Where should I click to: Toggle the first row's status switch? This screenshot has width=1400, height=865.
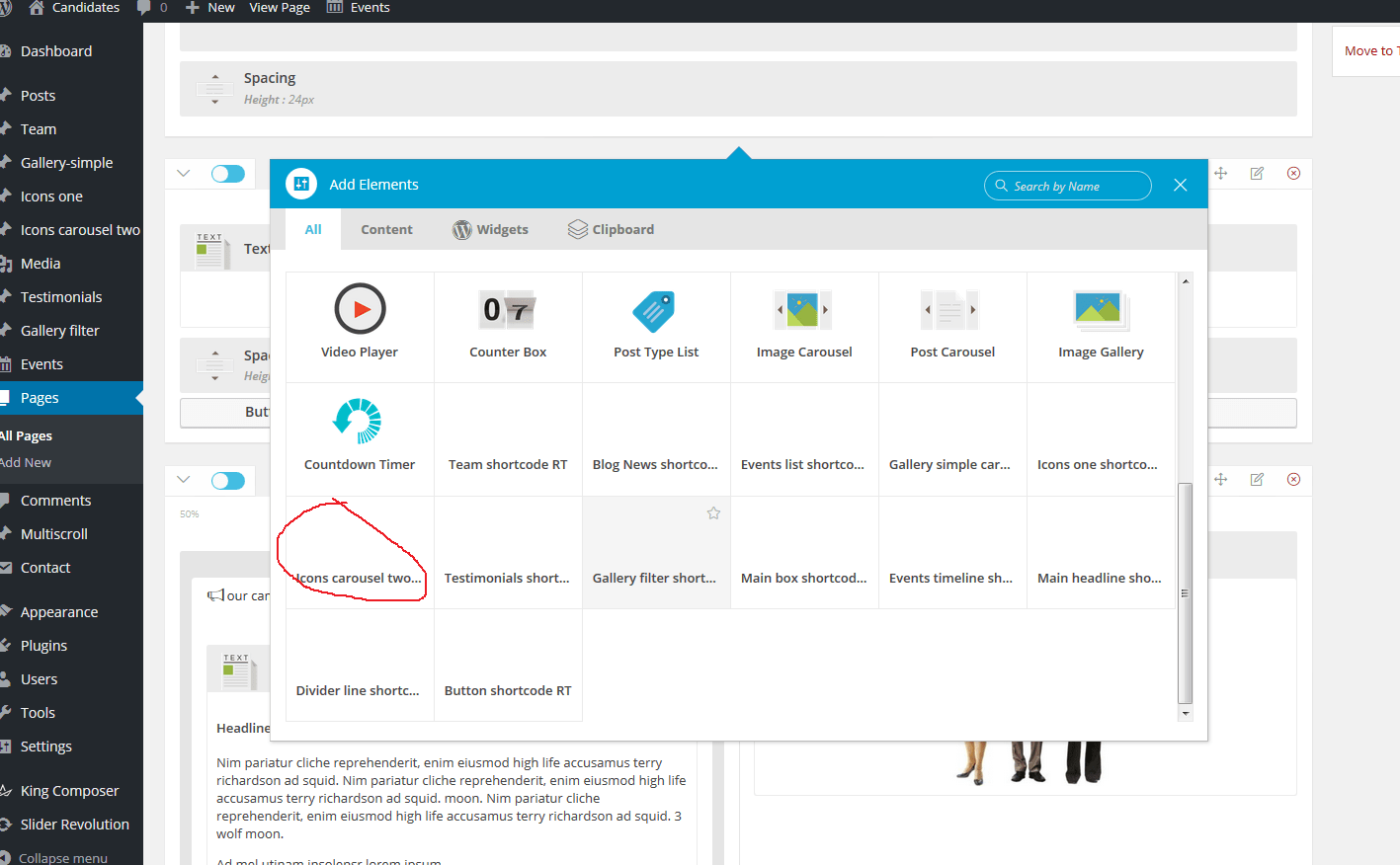[x=228, y=174]
